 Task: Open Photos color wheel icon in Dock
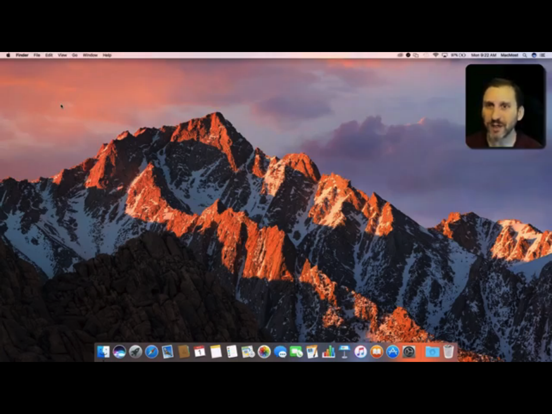coord(264,352)
